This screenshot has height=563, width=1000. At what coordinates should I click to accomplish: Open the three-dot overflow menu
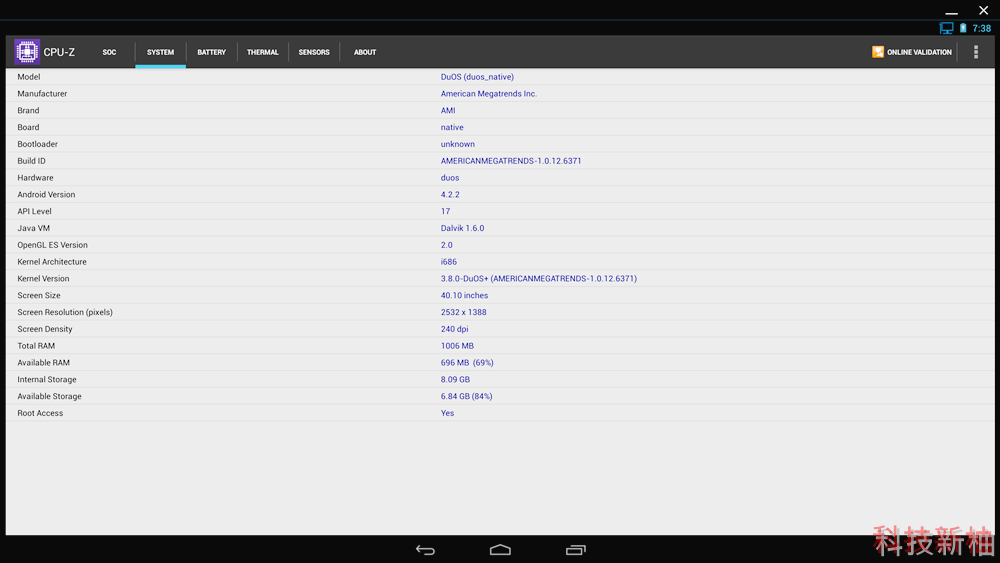pos(975,52)
